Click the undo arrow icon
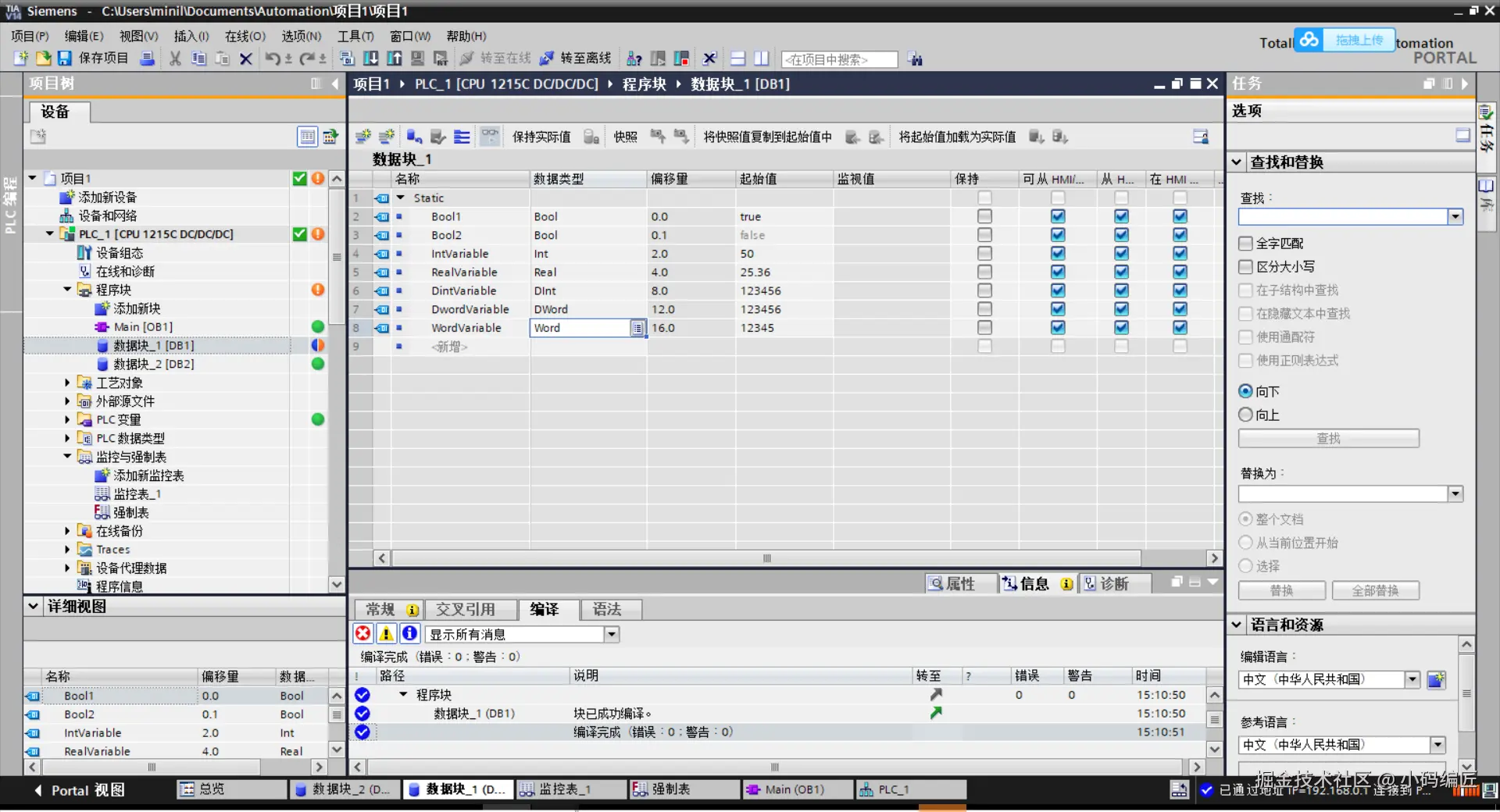1500x812 pixels. point(273,59)
